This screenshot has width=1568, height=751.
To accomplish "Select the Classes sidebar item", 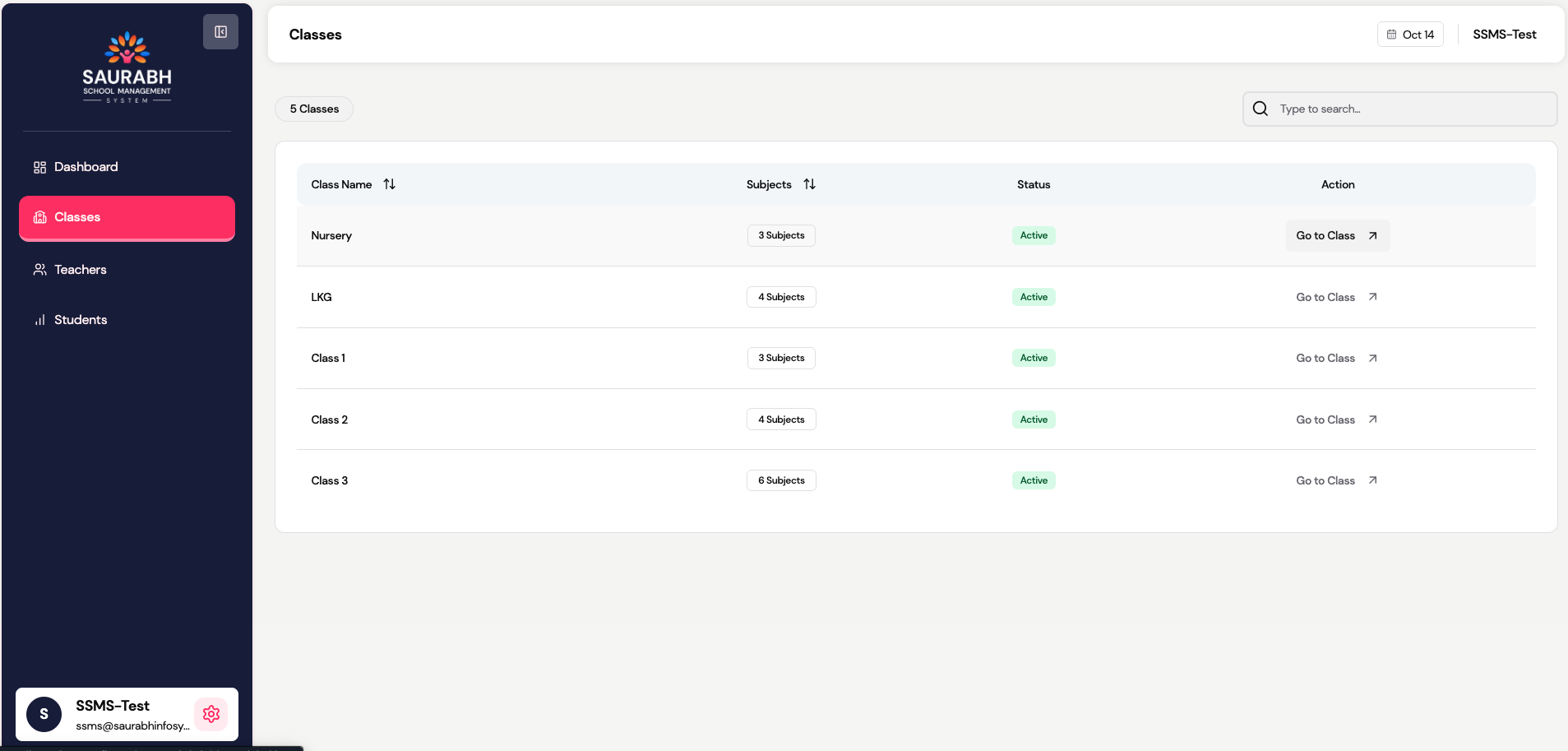I will (127, 218).
